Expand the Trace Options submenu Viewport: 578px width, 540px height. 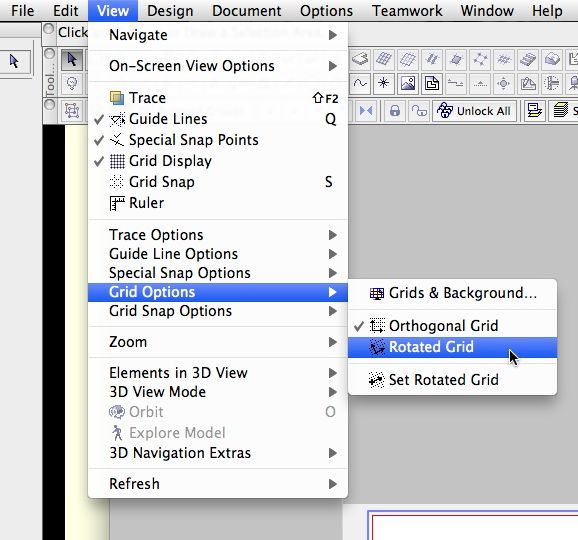pyautogui.click(x=218, y=235)
